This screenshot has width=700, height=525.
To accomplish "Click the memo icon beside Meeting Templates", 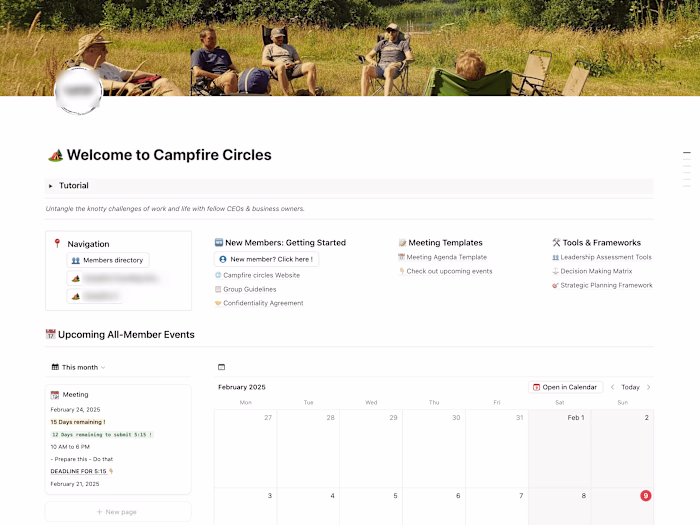I will click(403, 243).
